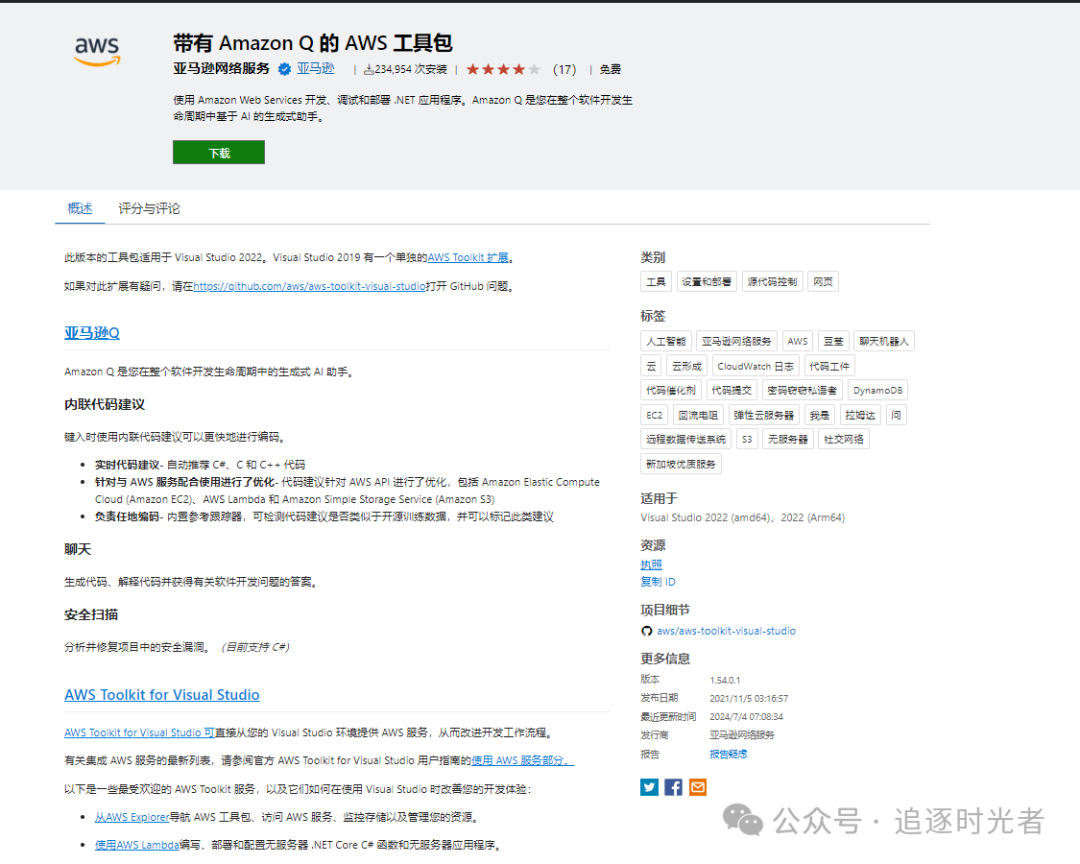Click the verified publisher badge icon
1080x864 pixels.
(x=284, y=69)
